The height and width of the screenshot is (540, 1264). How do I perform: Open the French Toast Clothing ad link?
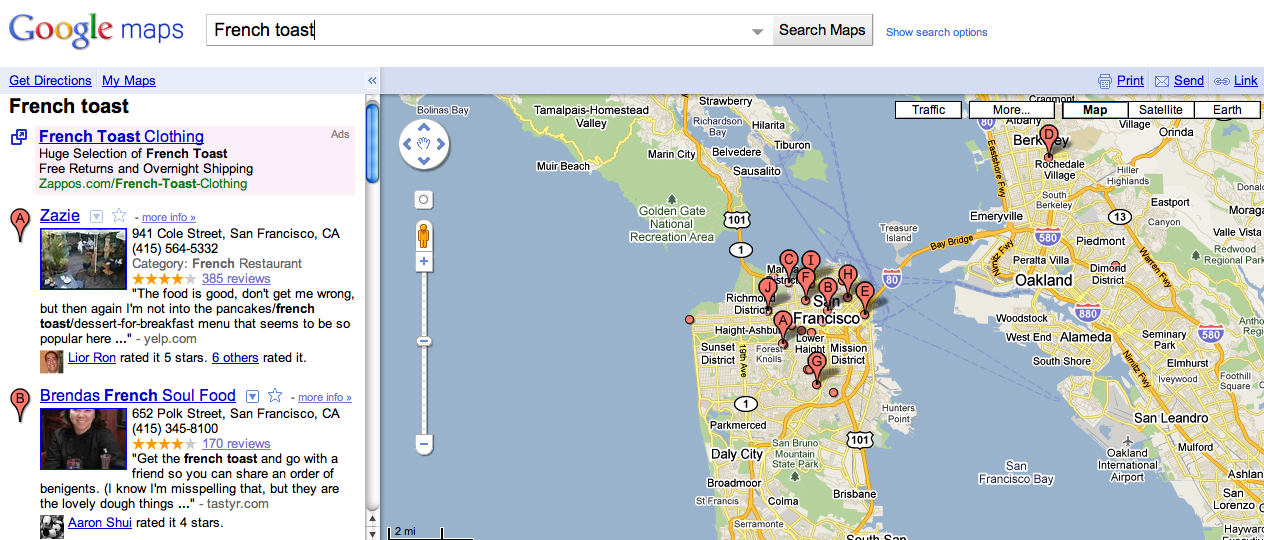coord(121,136)
